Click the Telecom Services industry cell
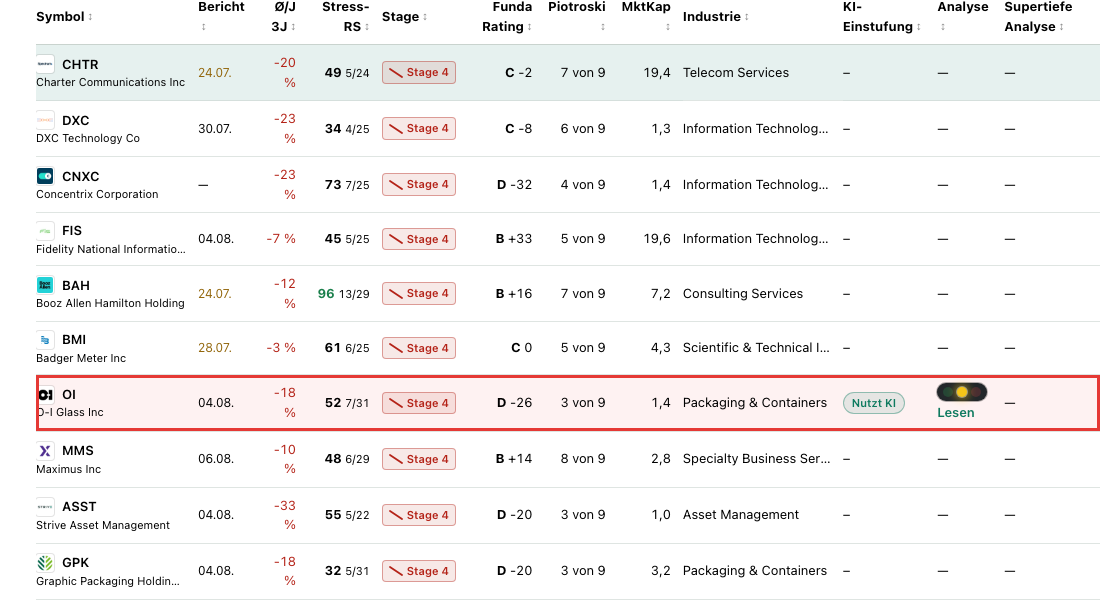The image size is (1120, 609). click(x=736, y=72)
